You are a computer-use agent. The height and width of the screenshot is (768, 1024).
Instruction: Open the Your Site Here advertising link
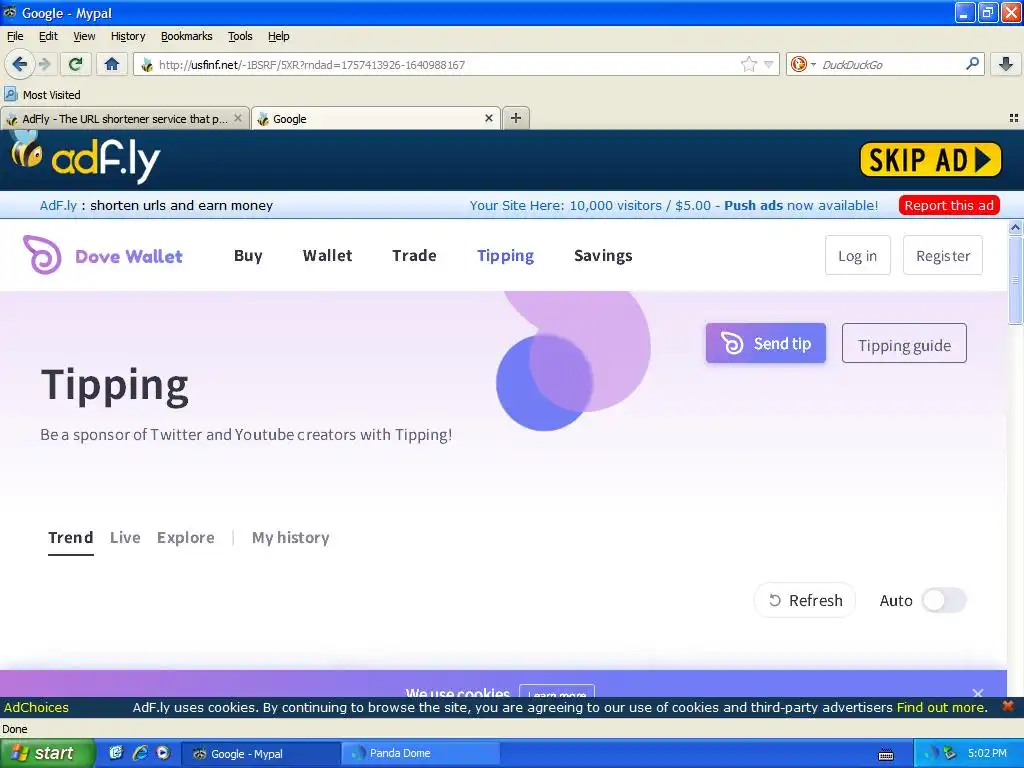coord(674,205)
